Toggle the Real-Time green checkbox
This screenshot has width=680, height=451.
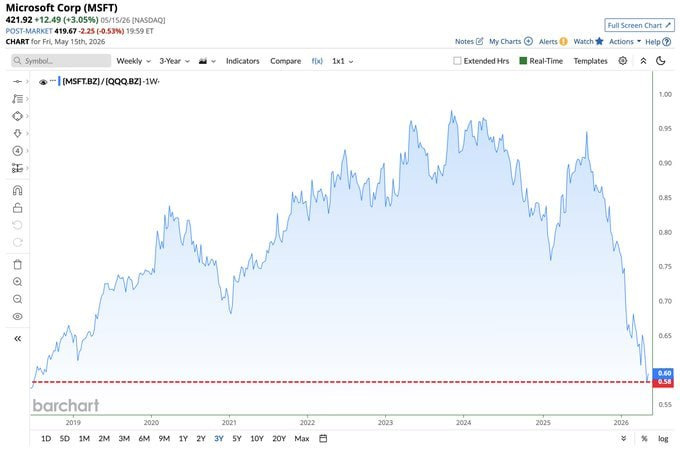(x=523, y=61)
